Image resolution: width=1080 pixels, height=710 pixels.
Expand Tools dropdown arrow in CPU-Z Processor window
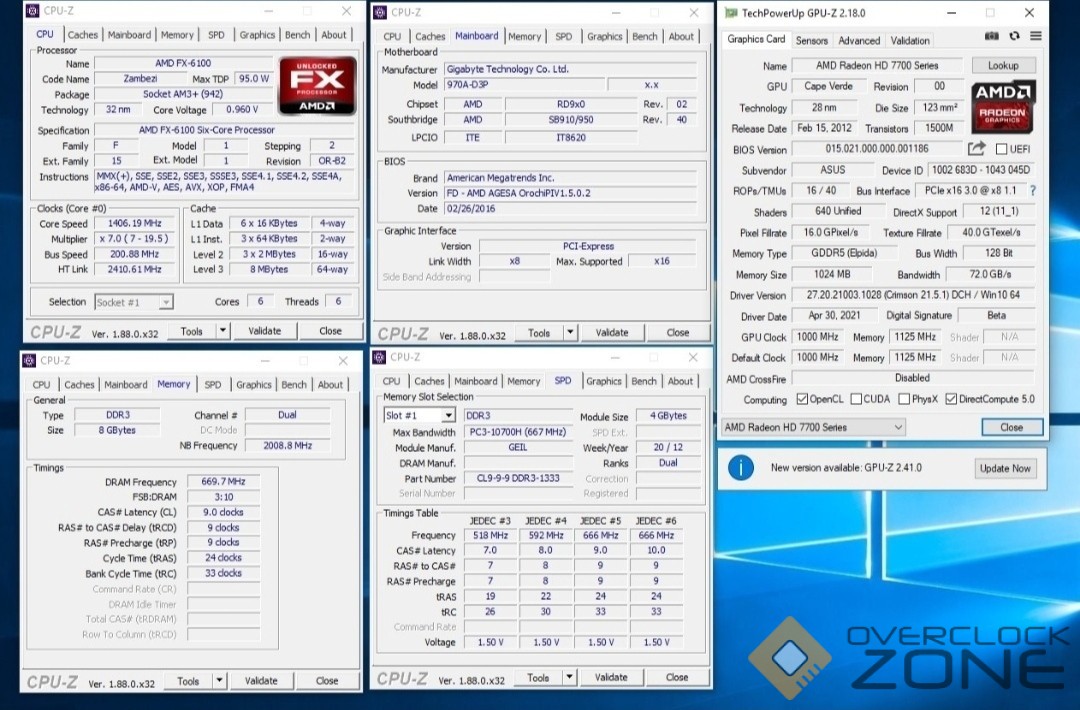(222, 331)
